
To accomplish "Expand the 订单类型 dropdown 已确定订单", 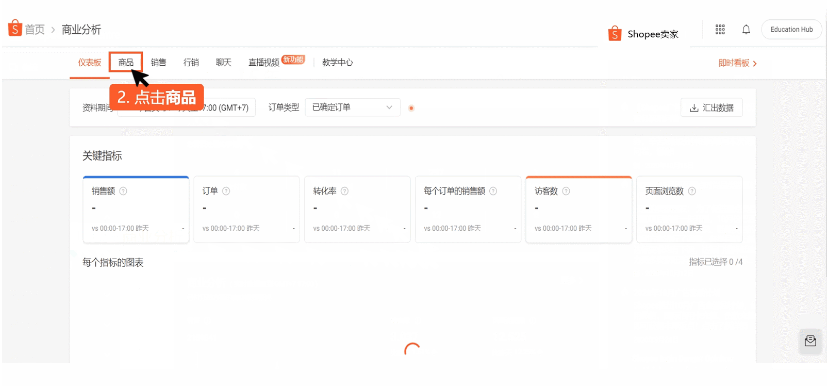I will click(x=353, y=108).
